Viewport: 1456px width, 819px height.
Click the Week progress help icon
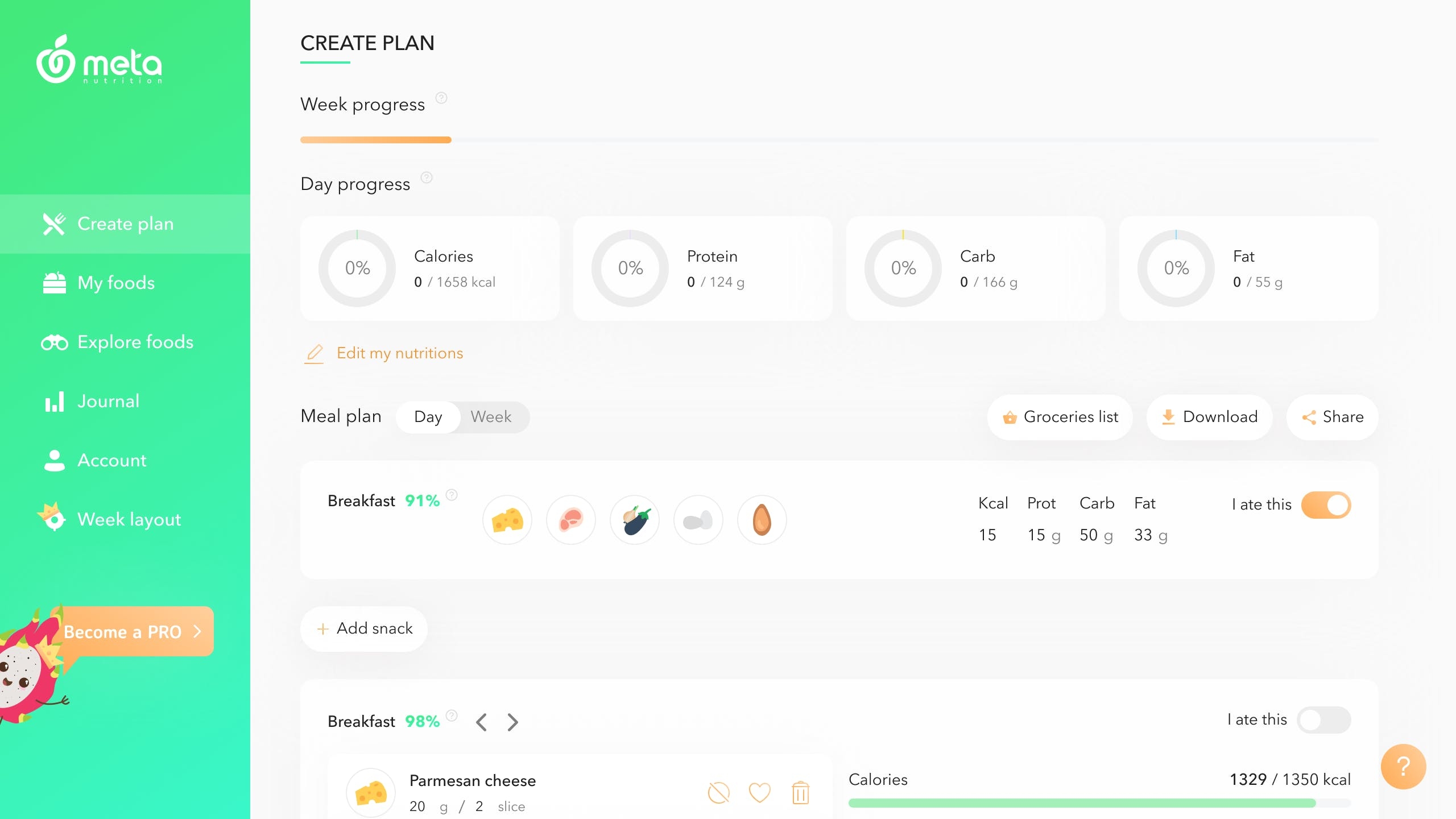441,97
